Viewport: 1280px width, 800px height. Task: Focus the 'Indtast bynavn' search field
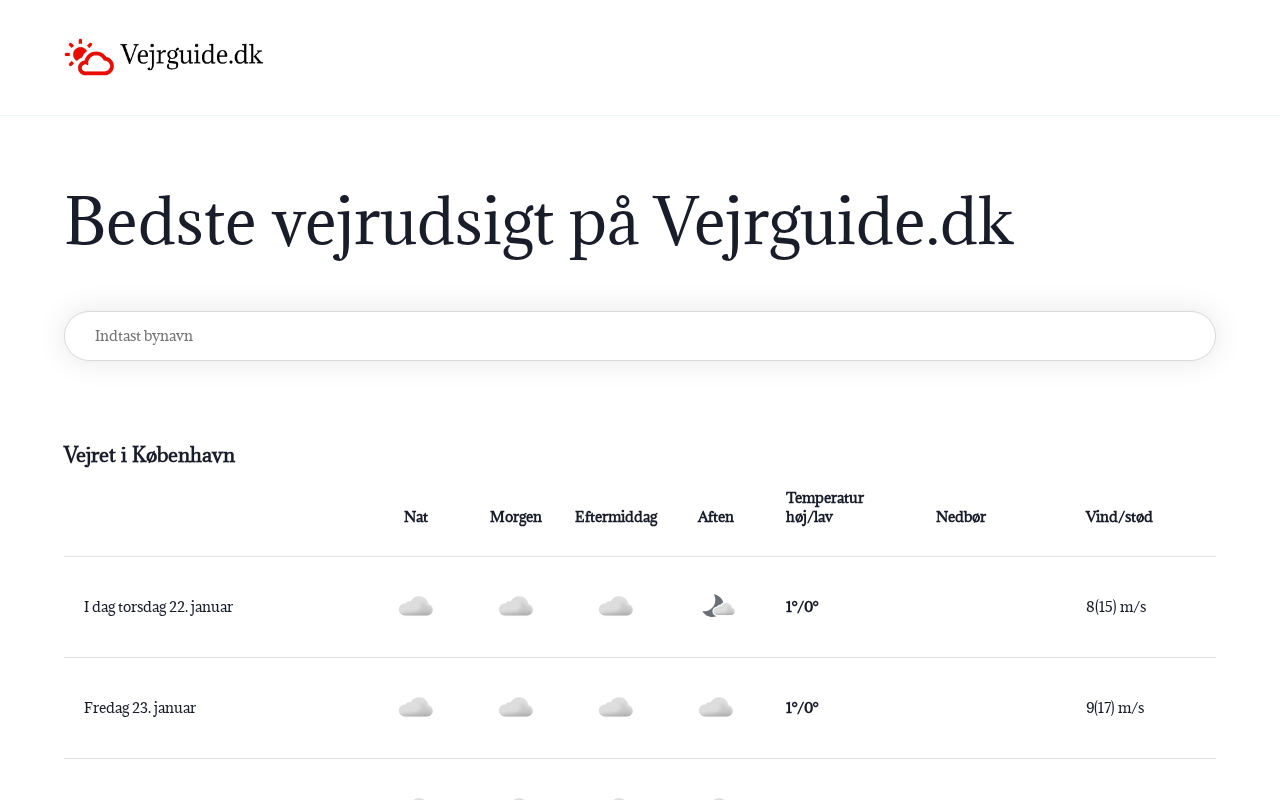640,336
